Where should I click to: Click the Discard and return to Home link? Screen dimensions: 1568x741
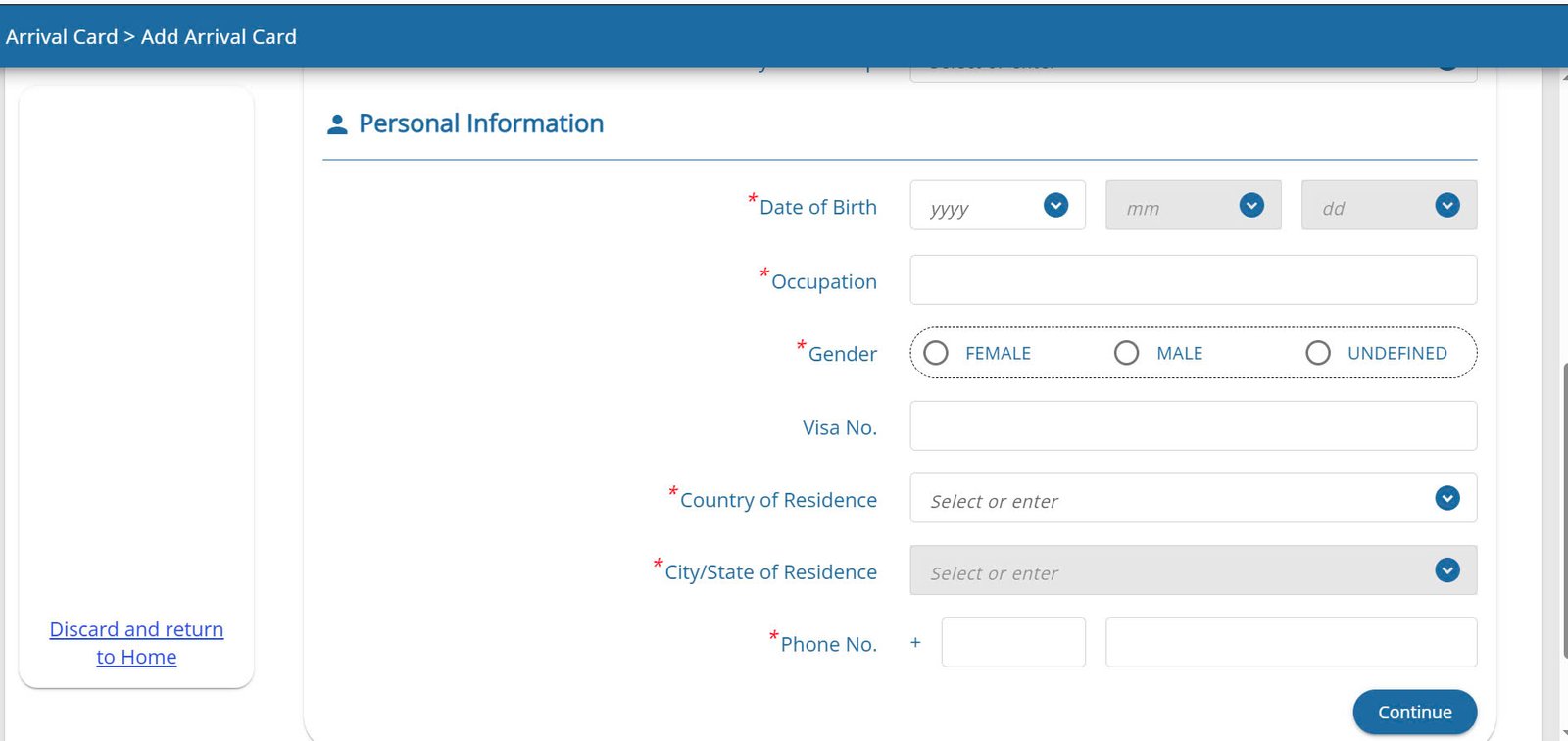[136, 643]
